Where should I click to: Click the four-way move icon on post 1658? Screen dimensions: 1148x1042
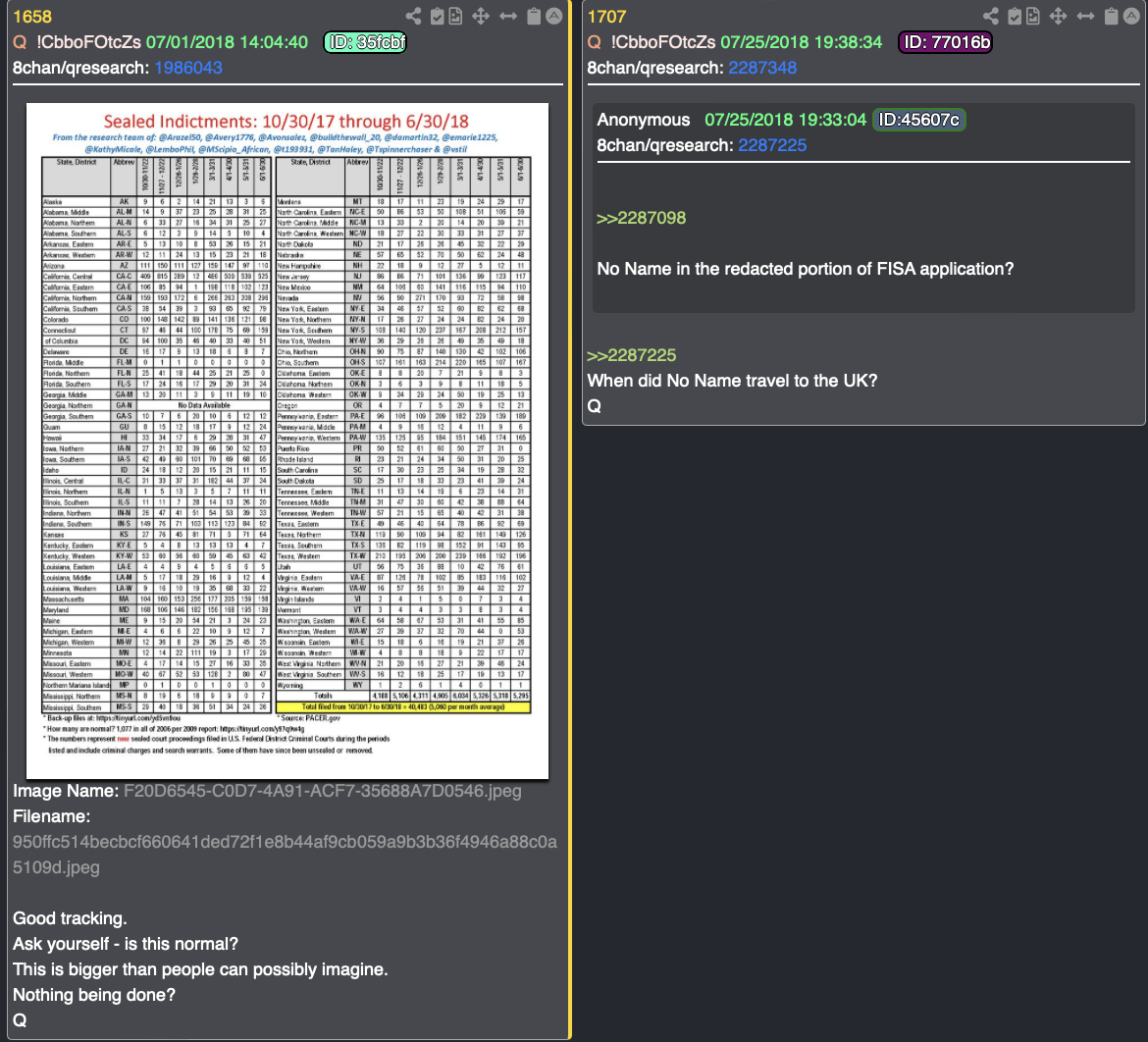pyautogui.click(x=480, y=16)
